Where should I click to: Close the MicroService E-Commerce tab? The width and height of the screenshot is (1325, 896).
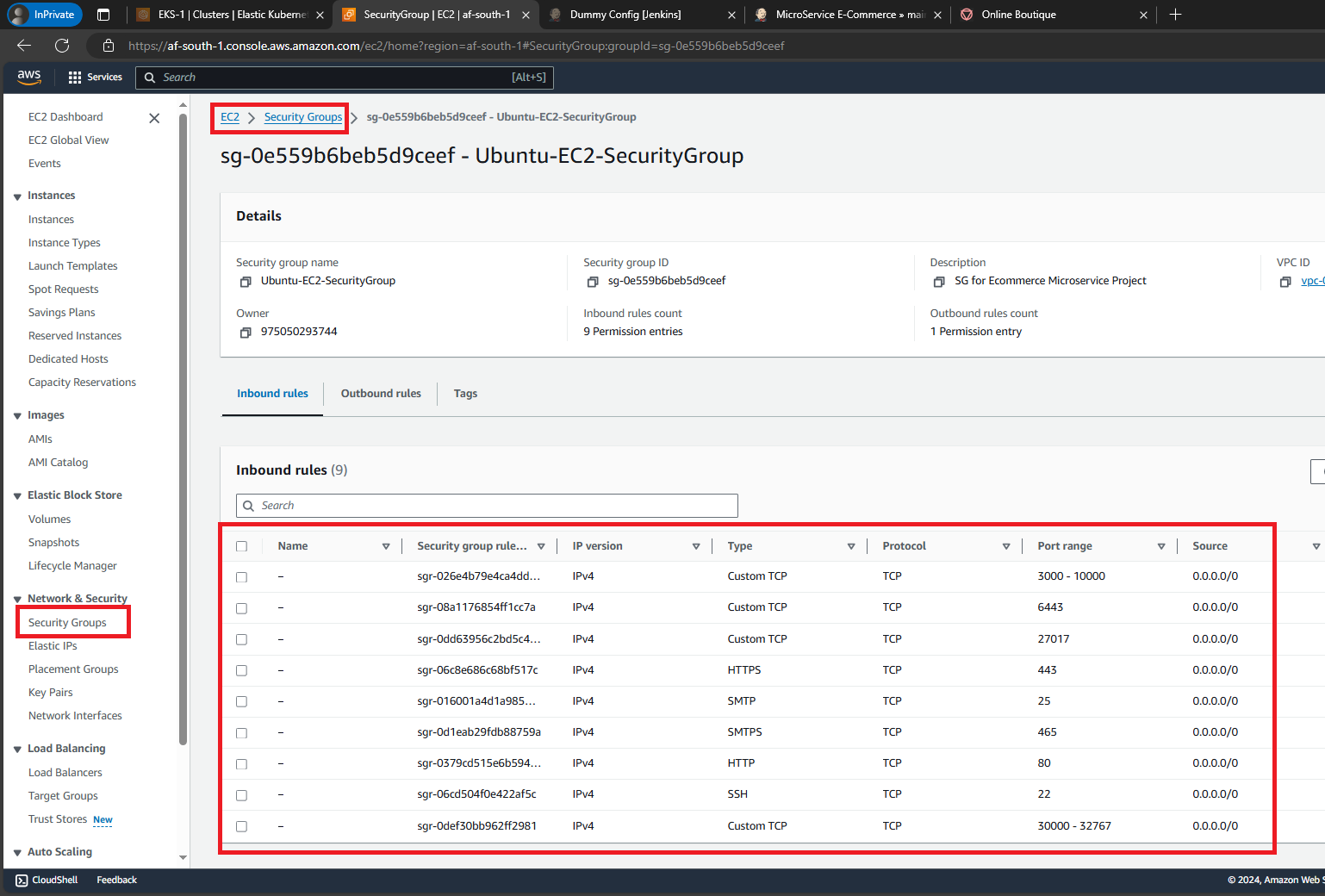(x=937, y=15)
